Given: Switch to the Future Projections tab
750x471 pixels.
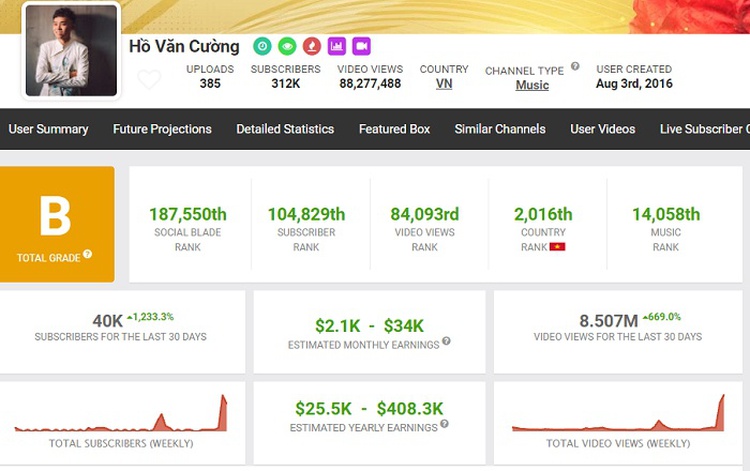Looking at the screenshot, I should point(162,129).
